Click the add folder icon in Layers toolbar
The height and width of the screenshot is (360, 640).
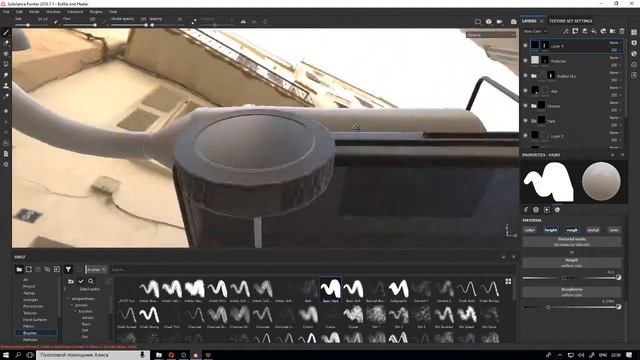pyautogui.click(x=612, y=31)
